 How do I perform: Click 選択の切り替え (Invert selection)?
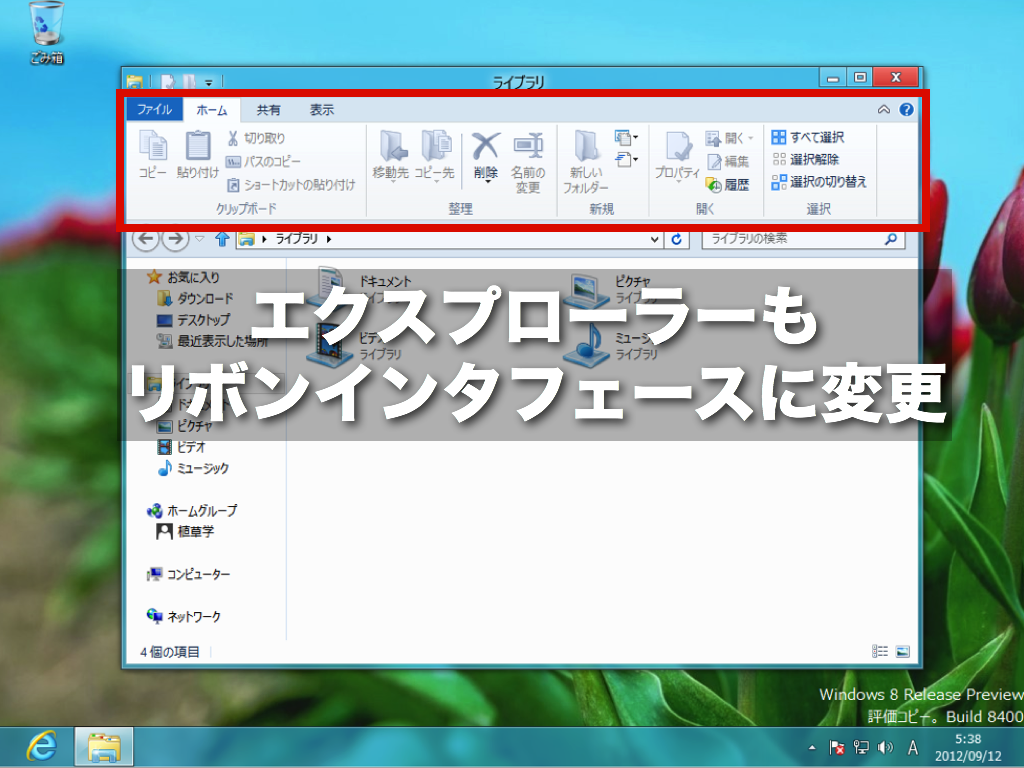click(819, 182)
